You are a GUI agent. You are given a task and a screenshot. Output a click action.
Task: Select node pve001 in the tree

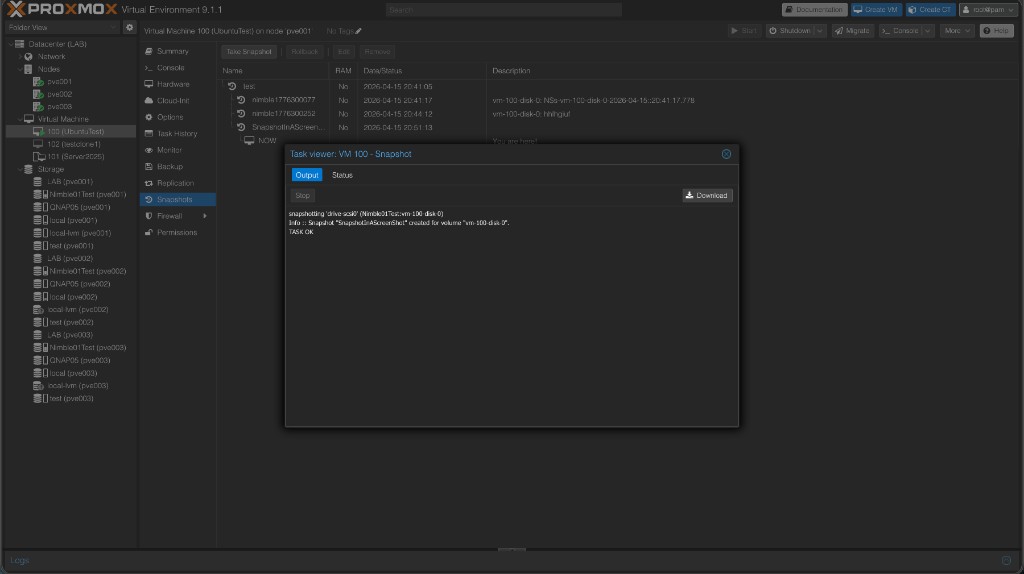(59, 82)
